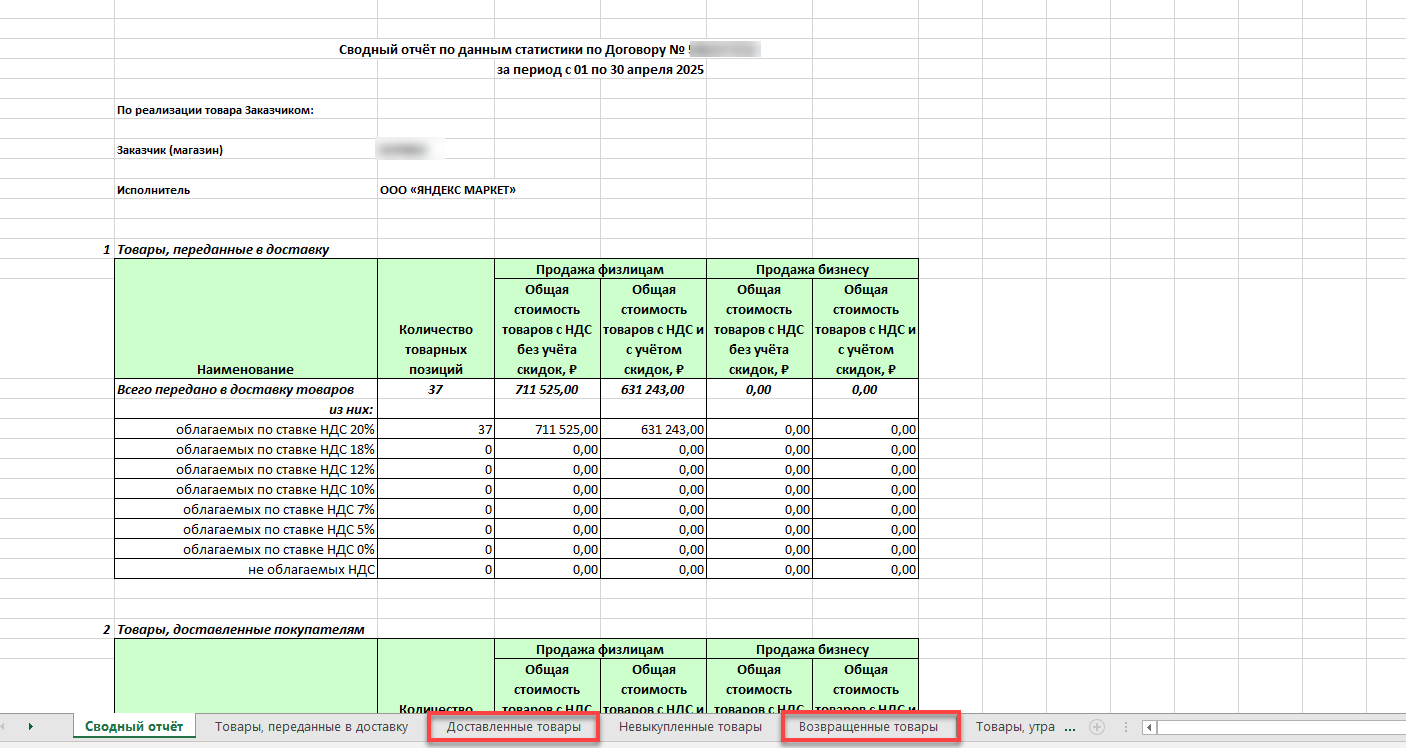The height and width of the screenshot is (748, 1406).
Task: Click the horizontal scrollbar track
Action: tap(1280, 727)
